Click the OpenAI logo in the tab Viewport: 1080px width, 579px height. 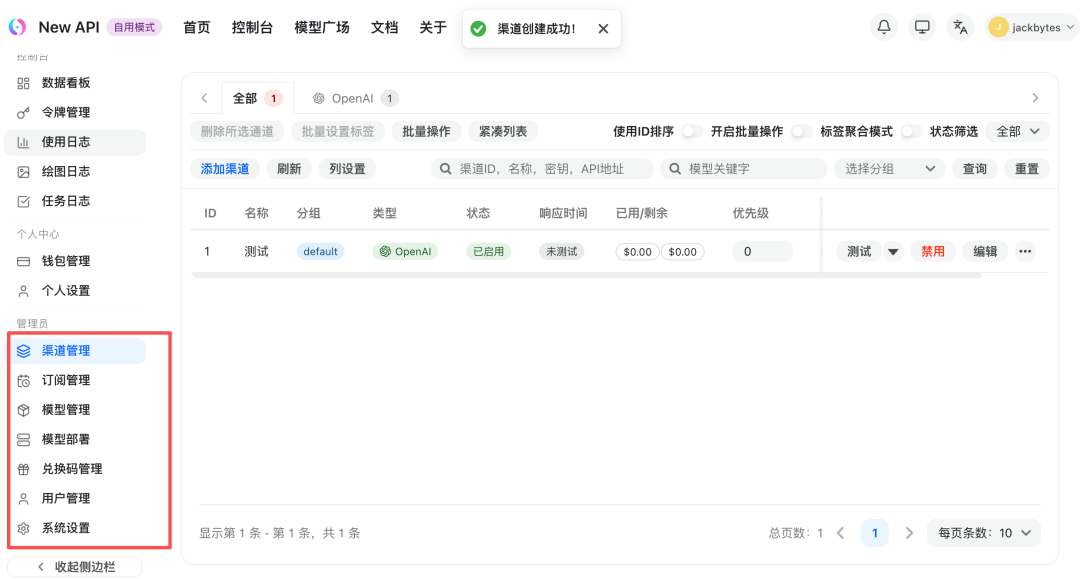tap(319, 98)
